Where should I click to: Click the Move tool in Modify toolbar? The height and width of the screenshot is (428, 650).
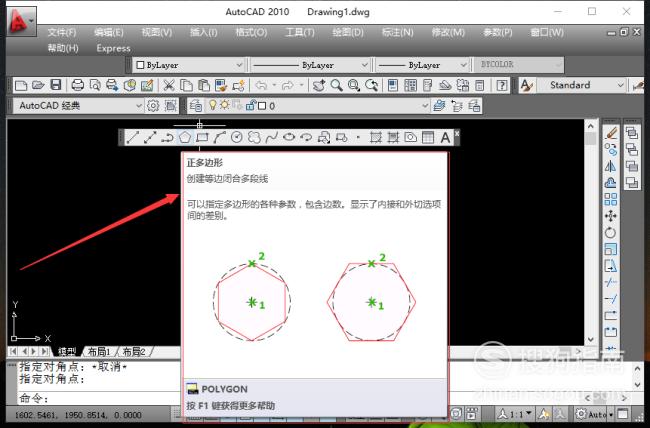coord(611,216)
